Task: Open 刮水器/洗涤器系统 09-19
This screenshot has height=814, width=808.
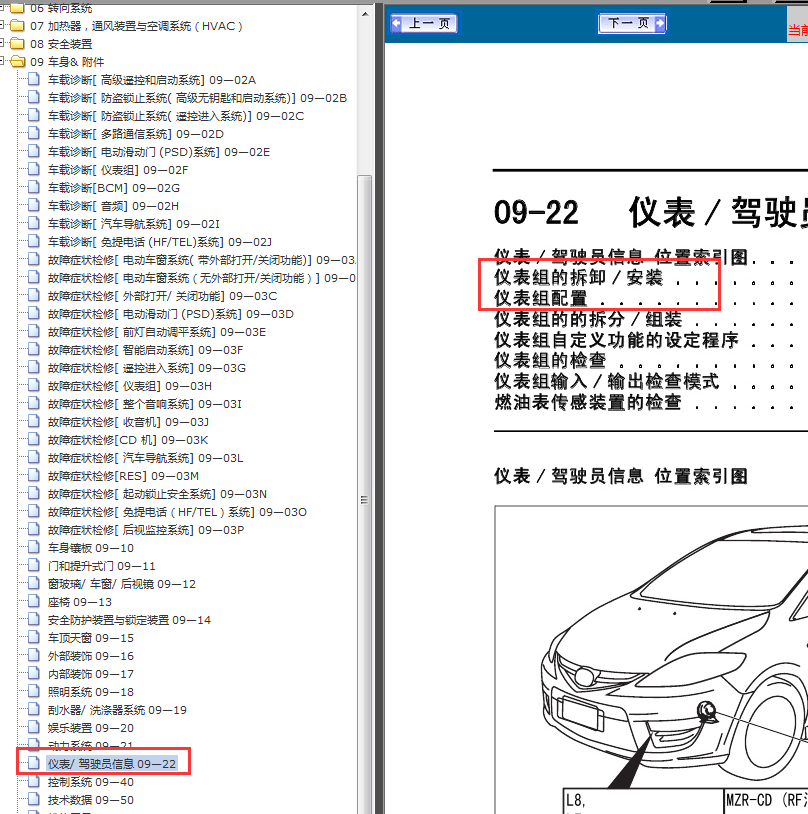Action: point(117,710)
